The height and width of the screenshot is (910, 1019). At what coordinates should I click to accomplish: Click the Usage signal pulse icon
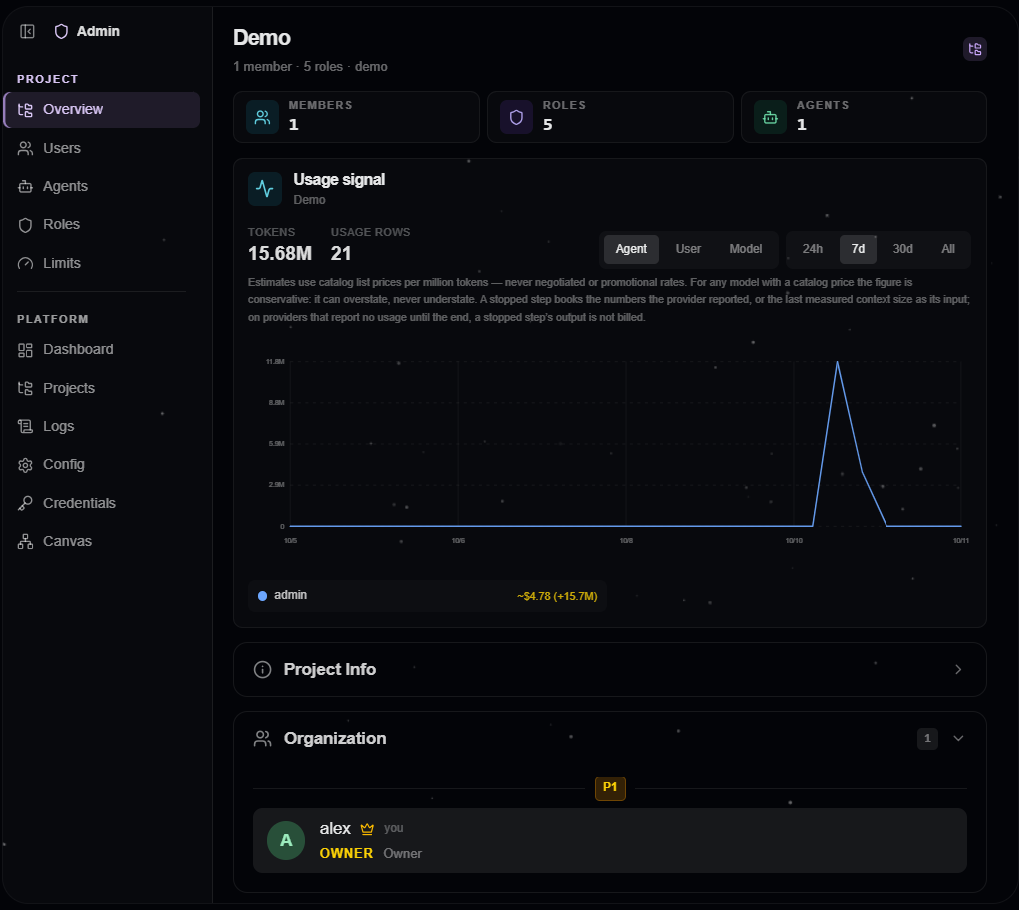pyautogui.click(x=265, y=188)
